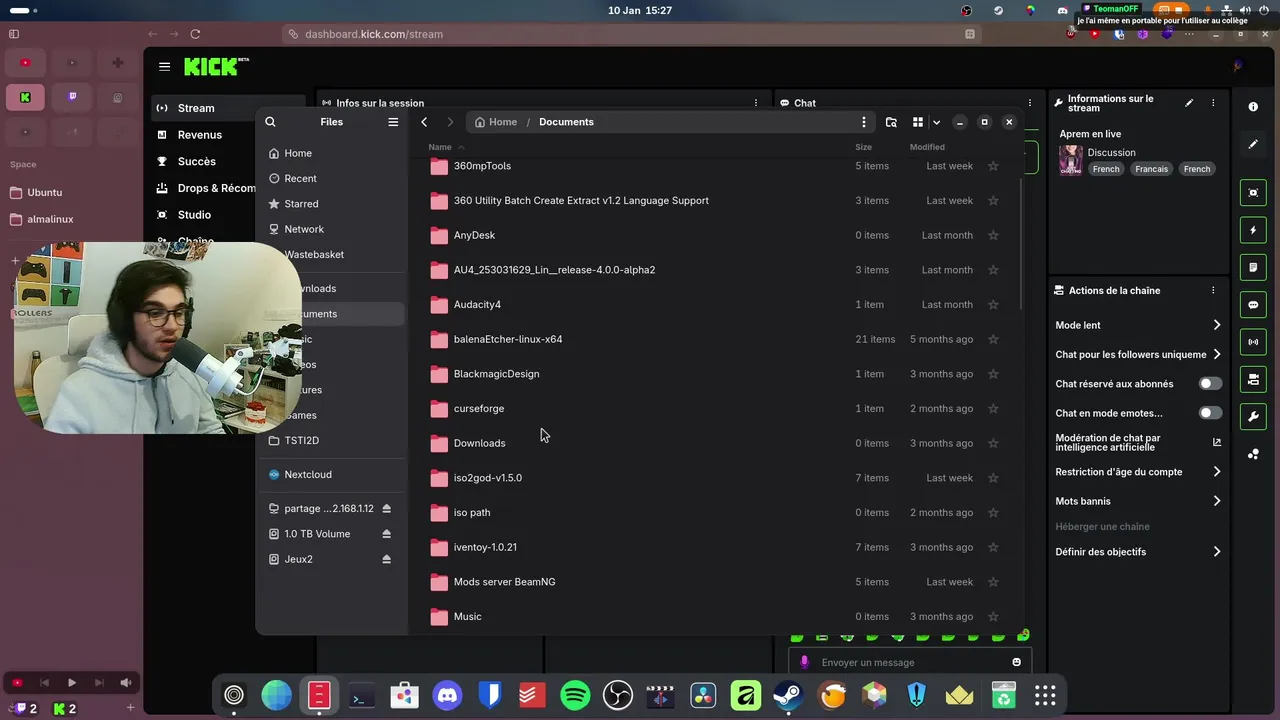Screen dimensions: 1280x720
Task: Star the BlackmagicDesign folder
Action: point(993,374)
